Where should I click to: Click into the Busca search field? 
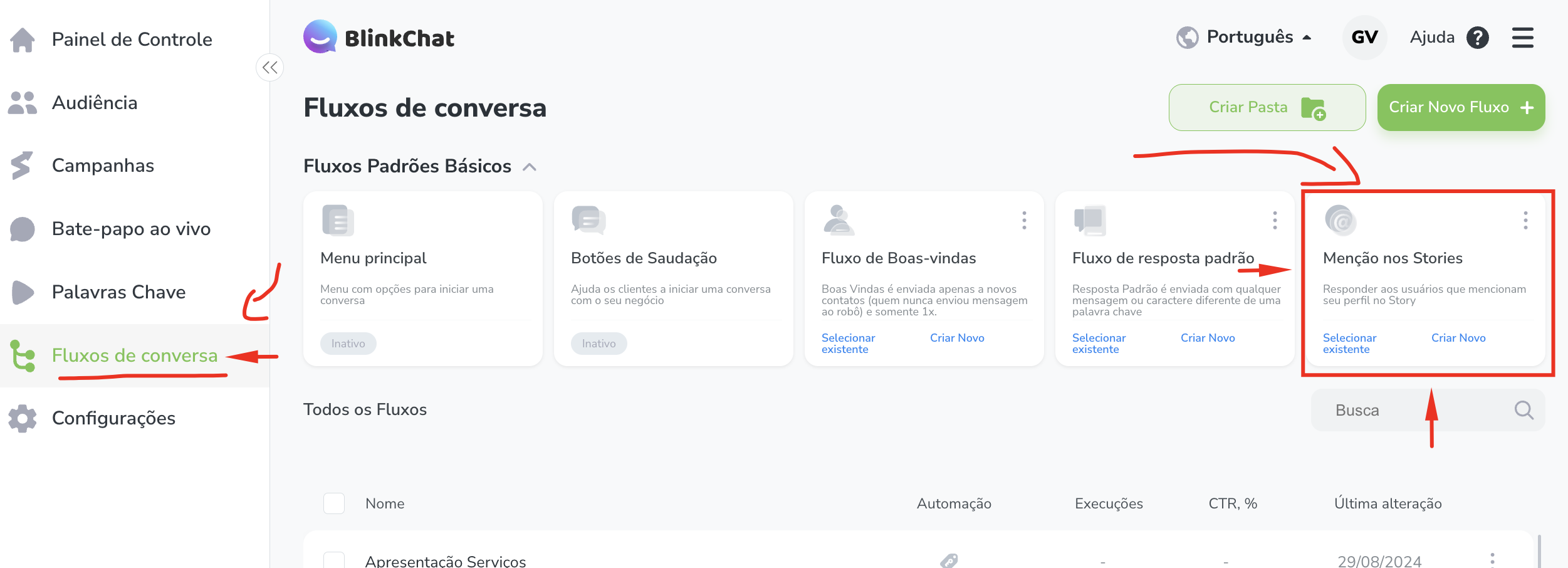pyautogui.click(x=1428, y=410)
